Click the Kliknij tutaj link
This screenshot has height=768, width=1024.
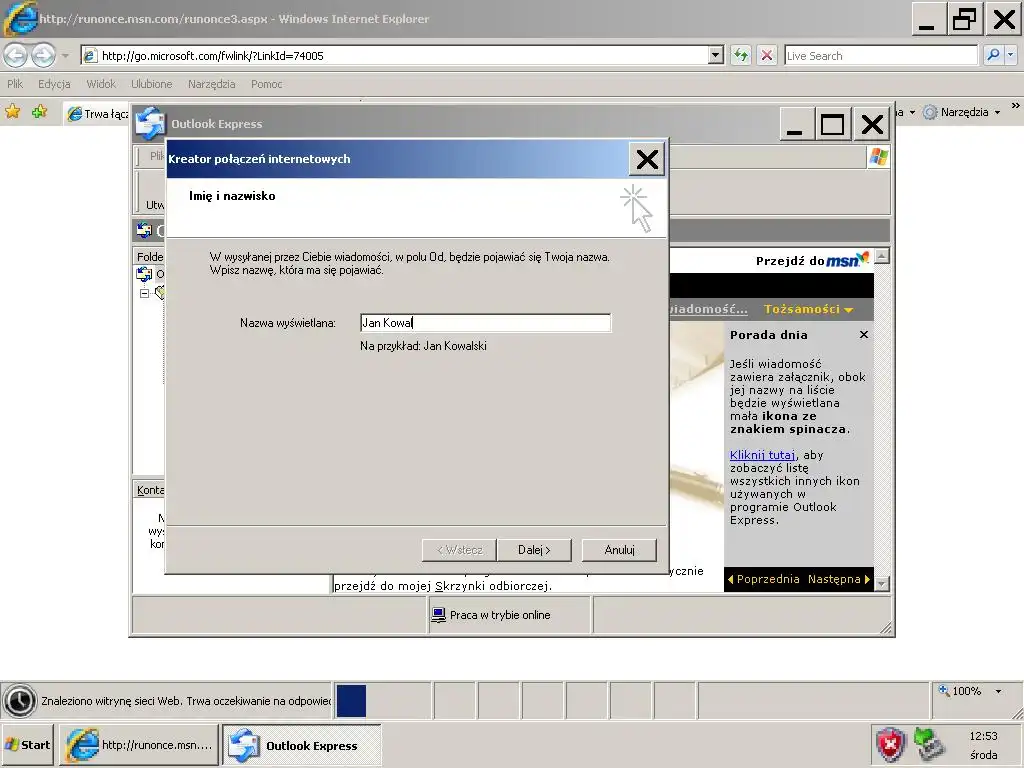[x=762, y=455]
